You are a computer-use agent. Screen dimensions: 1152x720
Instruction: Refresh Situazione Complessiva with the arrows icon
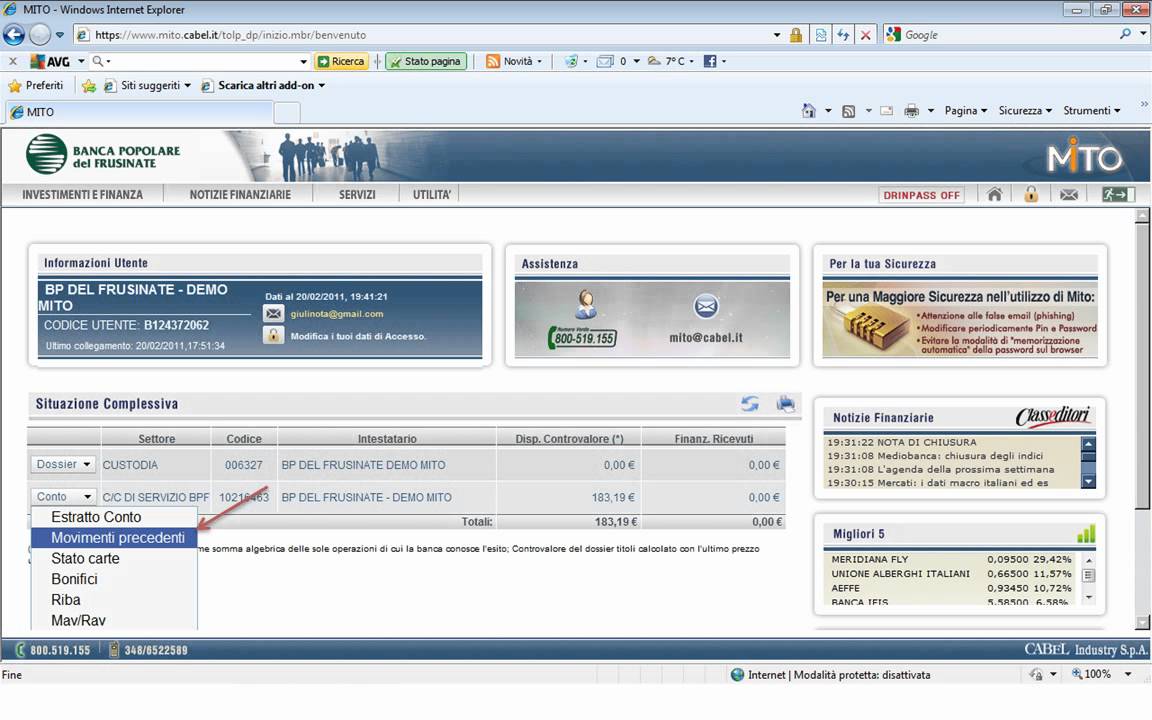[749, 403]
